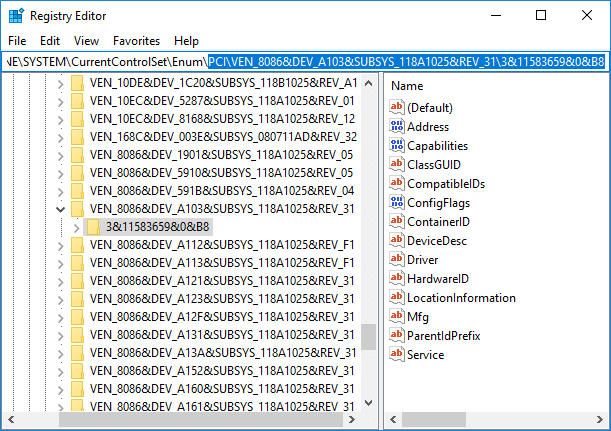Click tree pane scroll up arrow
Viewport: 611px width, 431px height.
pyautogui.click(x=369, y=83)
